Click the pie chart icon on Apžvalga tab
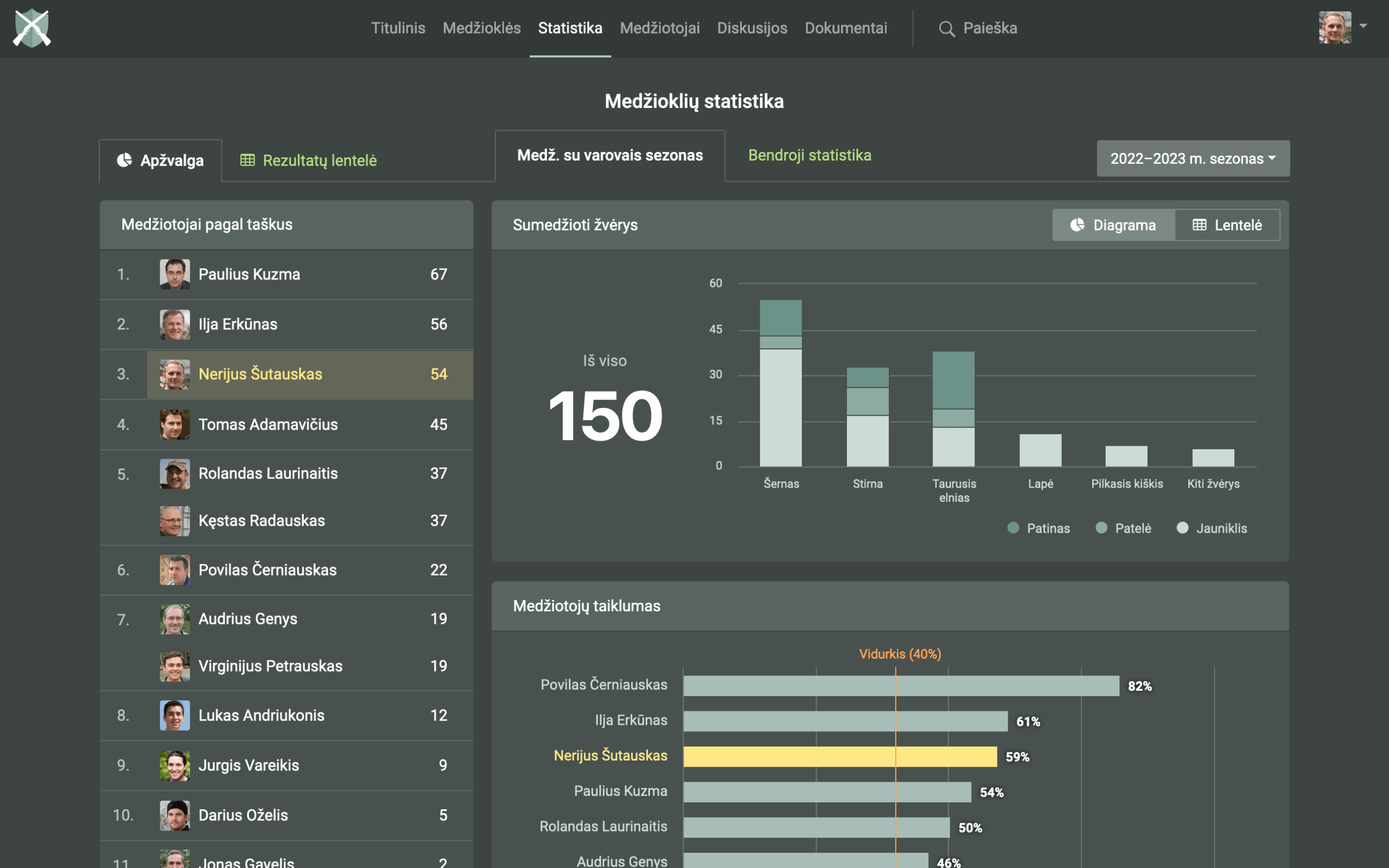 (x=125, y=160)
